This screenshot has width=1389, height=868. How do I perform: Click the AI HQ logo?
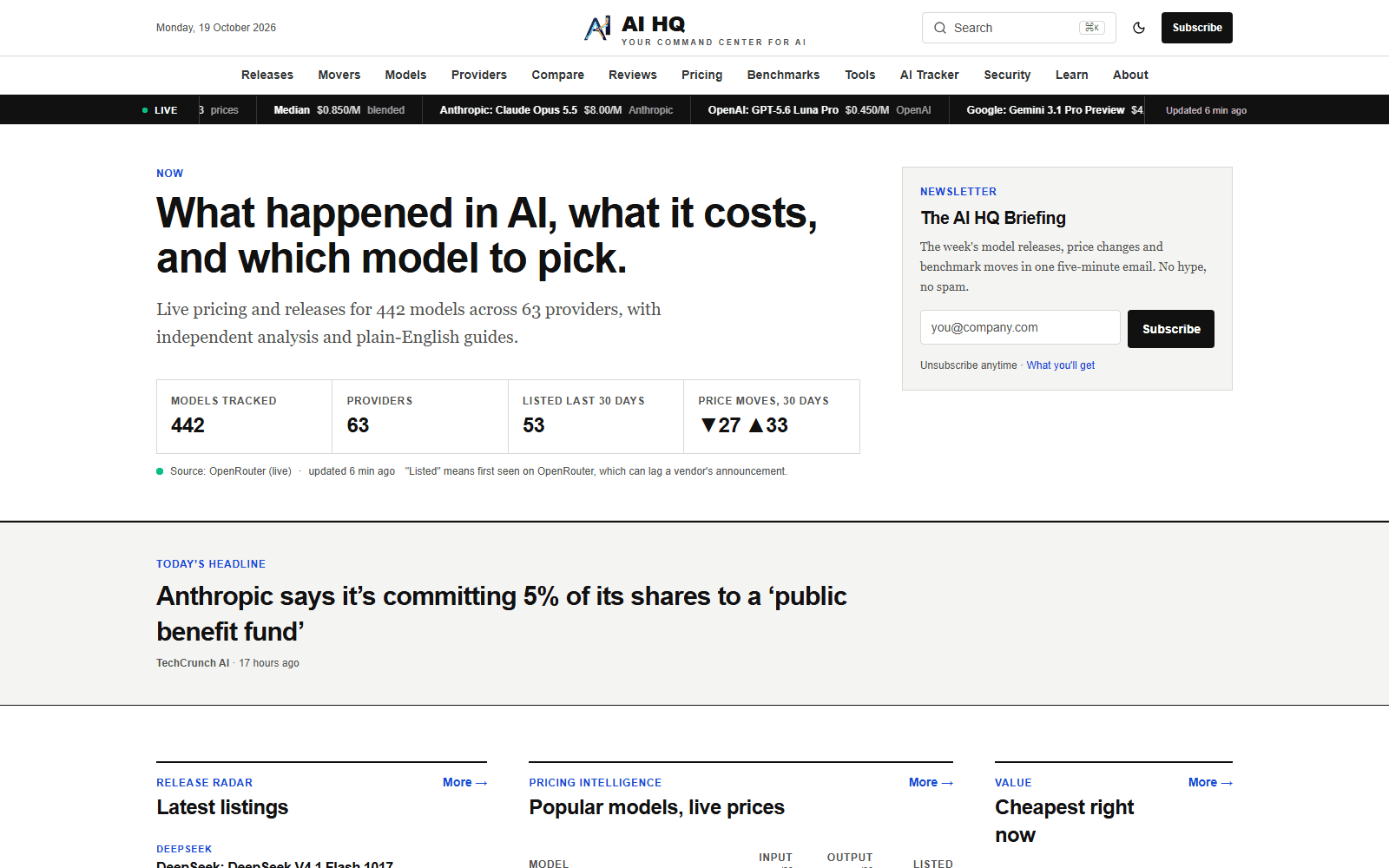[x=694, y=29]
